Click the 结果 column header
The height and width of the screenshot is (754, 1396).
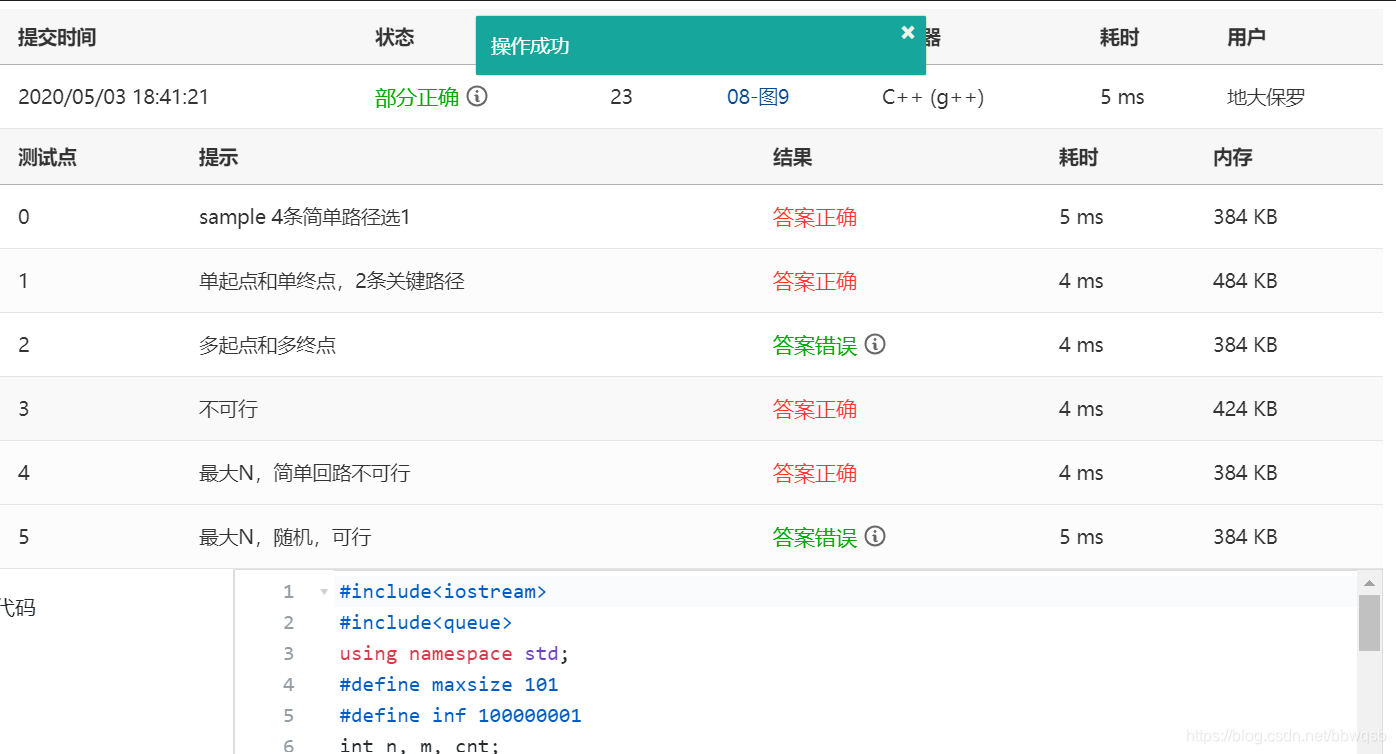click(x=792, y=157)
